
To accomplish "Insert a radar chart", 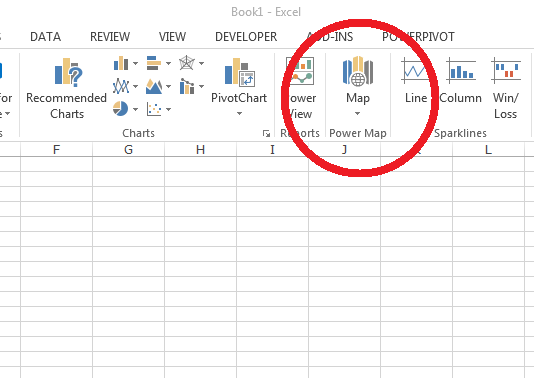I will pos(187,63).
